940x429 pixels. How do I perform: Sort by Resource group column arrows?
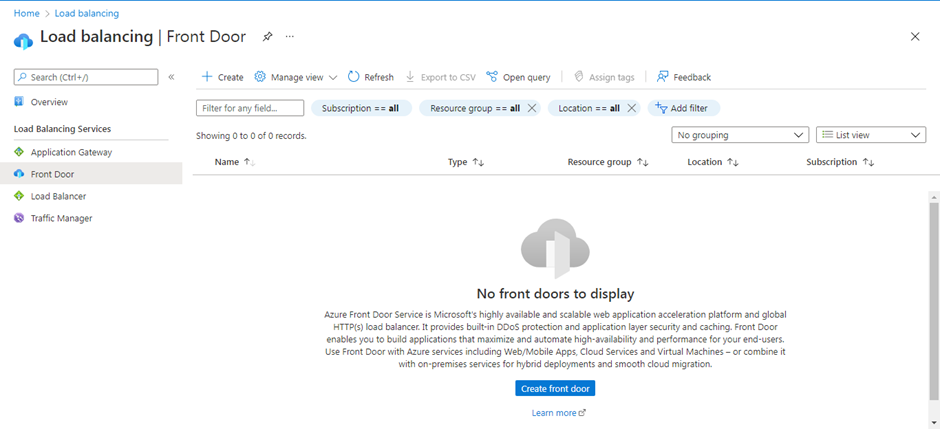[x=643, y=162]
